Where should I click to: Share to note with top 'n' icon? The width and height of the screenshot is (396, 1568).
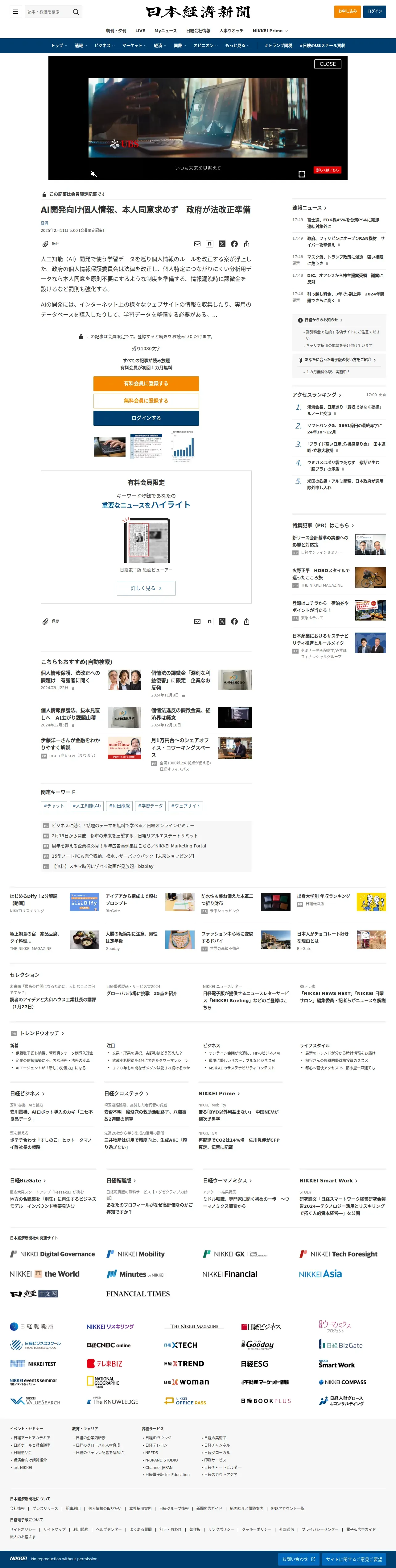pos(209,244)
